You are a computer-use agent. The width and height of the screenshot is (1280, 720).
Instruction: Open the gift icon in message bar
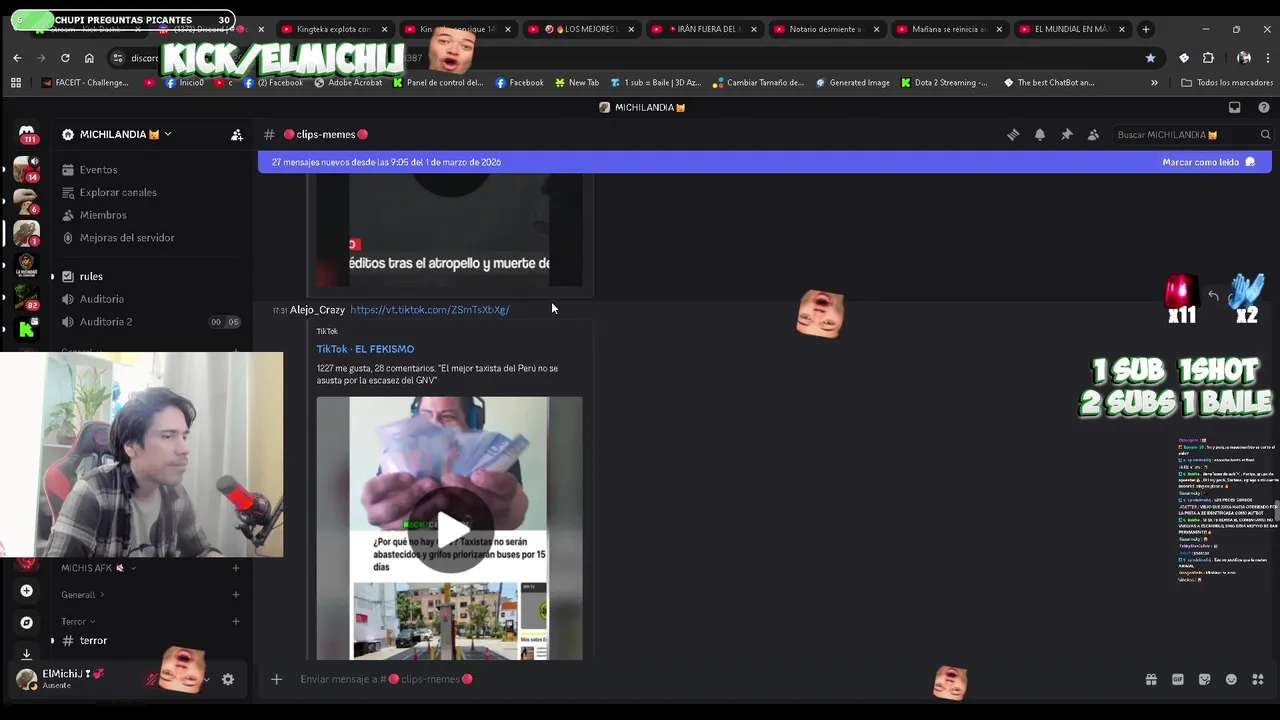click(x=1151, y=679)
